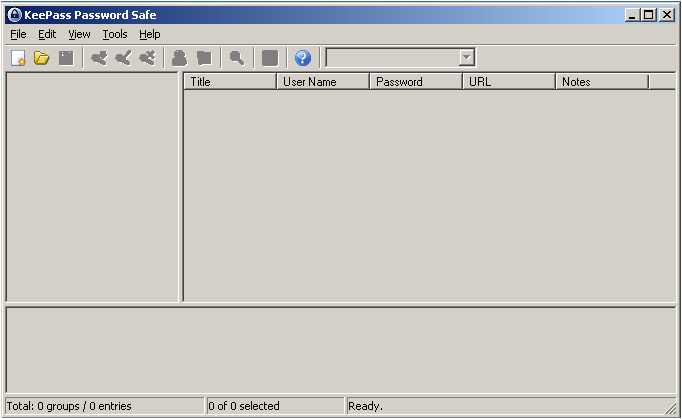Click the '0 of 0 selected' status text

(244, 406)
